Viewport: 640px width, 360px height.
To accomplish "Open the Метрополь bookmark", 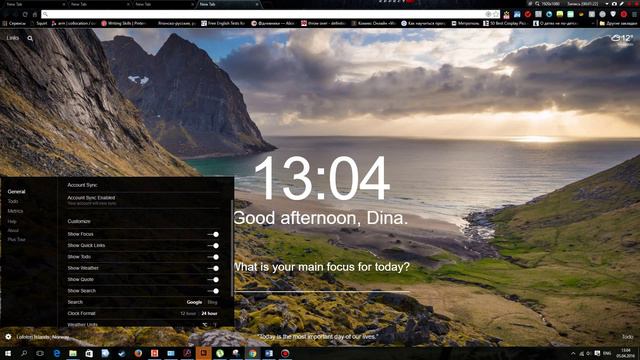I will [465, 24].
